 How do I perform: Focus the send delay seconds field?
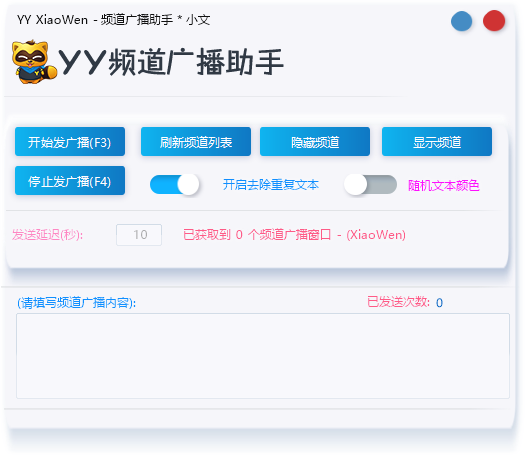(x=139, y=235)
